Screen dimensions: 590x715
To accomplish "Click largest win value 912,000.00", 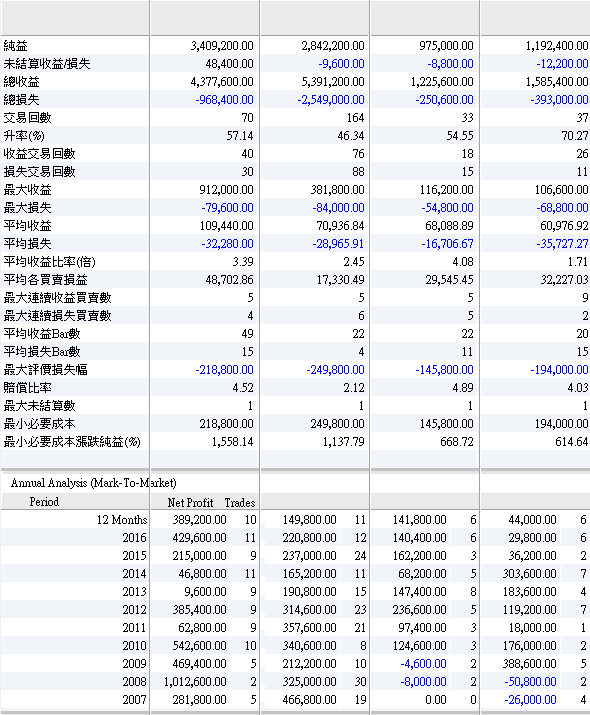I will click(226, 190).
